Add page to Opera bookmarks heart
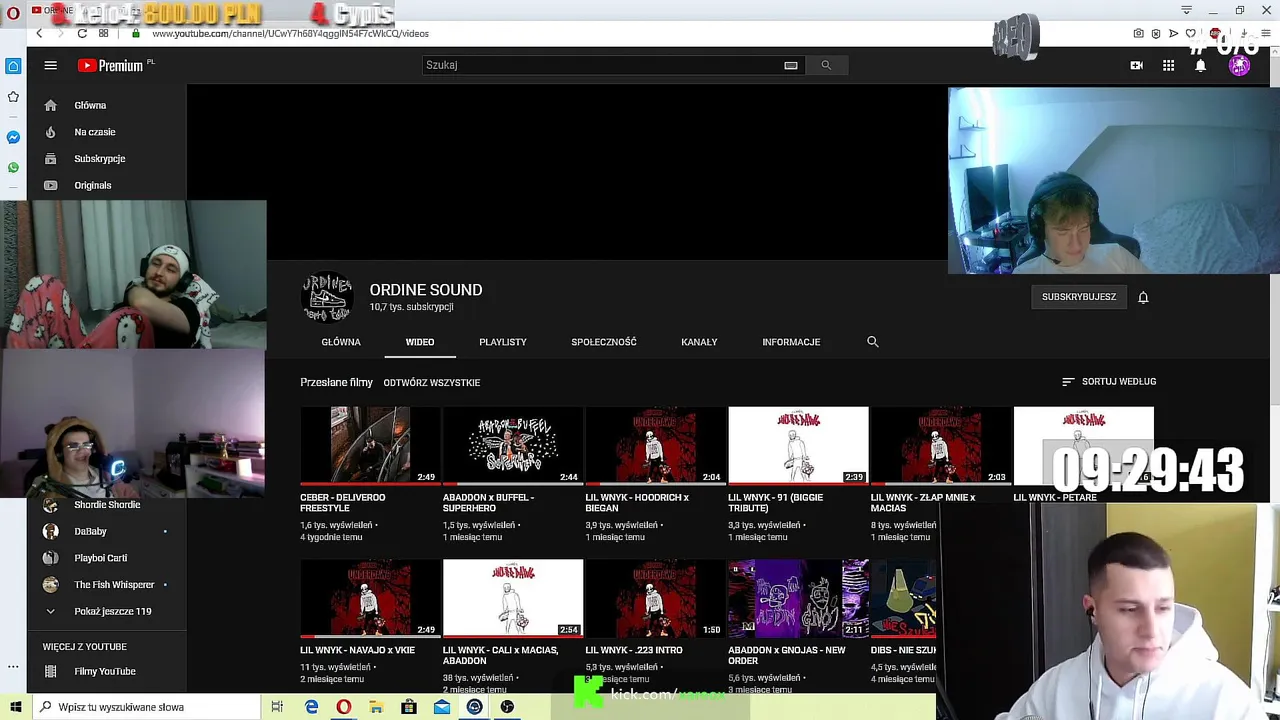 click(1193, 33)
